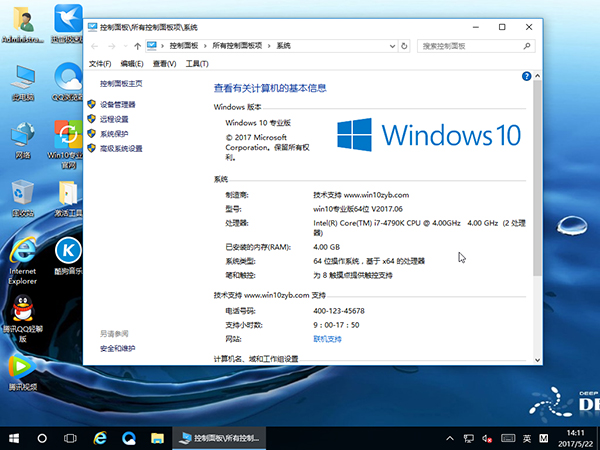The width and height of the screenshot is (600, 450).
Task: Open the 工具(T) menu
Action: click(195, 64)
